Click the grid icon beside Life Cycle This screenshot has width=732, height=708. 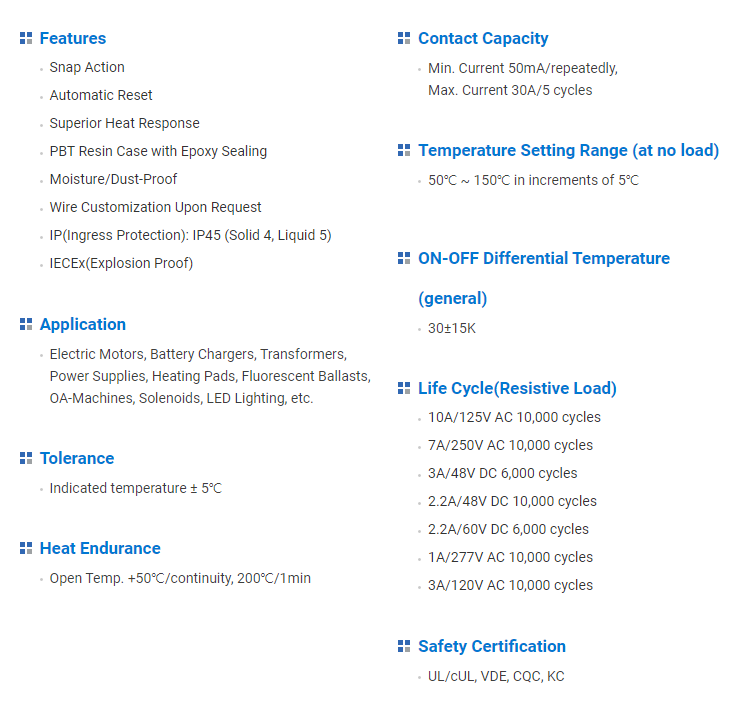(404, 388)
